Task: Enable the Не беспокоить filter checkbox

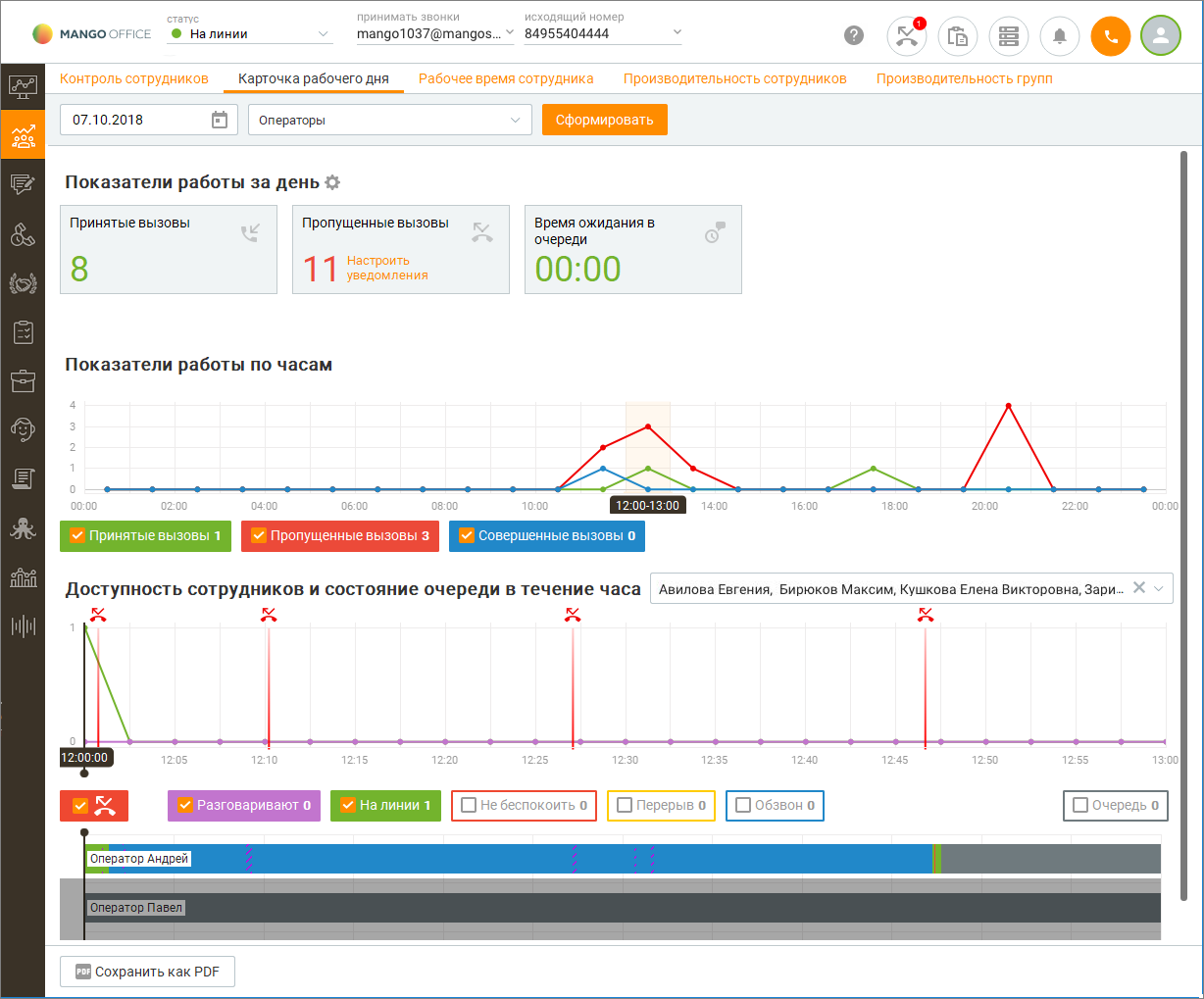Action: (x=469, y=806)
